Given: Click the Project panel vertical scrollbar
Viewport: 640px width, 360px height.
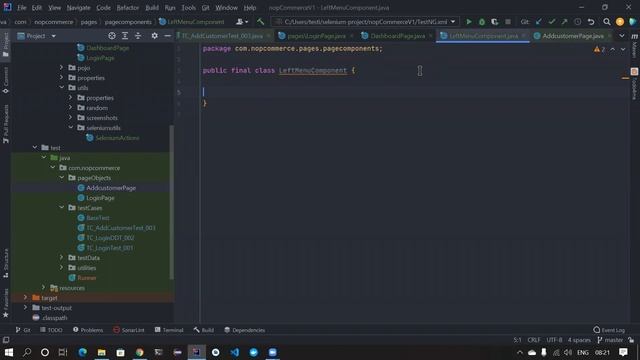Looking at the screenshot, I should click(171, 202).
